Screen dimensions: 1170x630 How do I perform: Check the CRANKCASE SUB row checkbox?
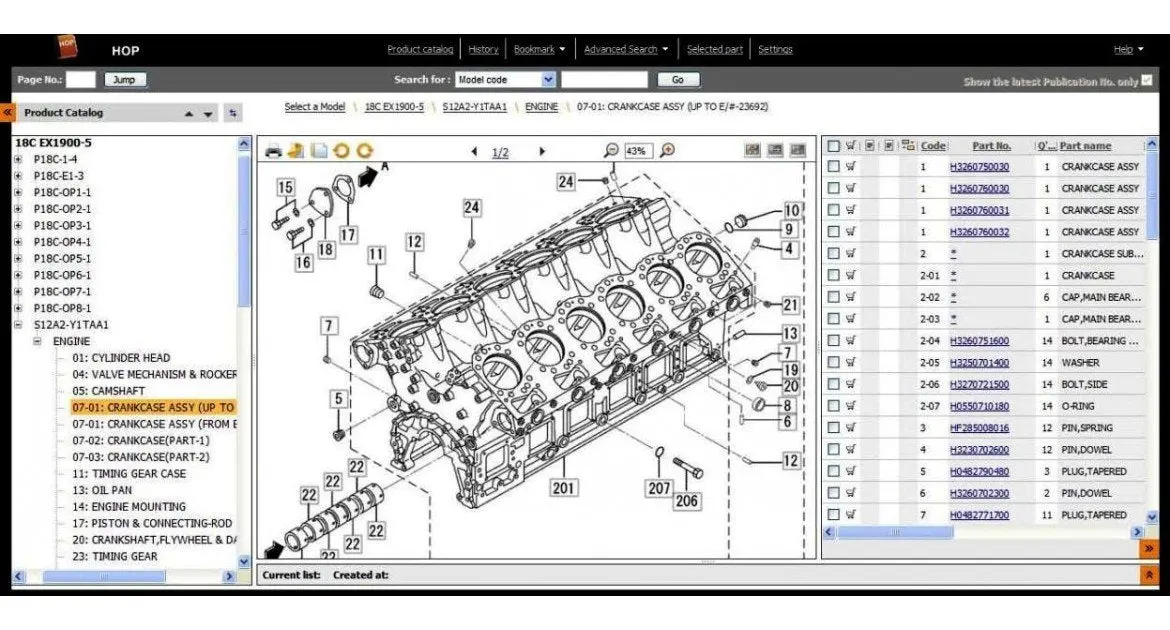pos(833,253)
